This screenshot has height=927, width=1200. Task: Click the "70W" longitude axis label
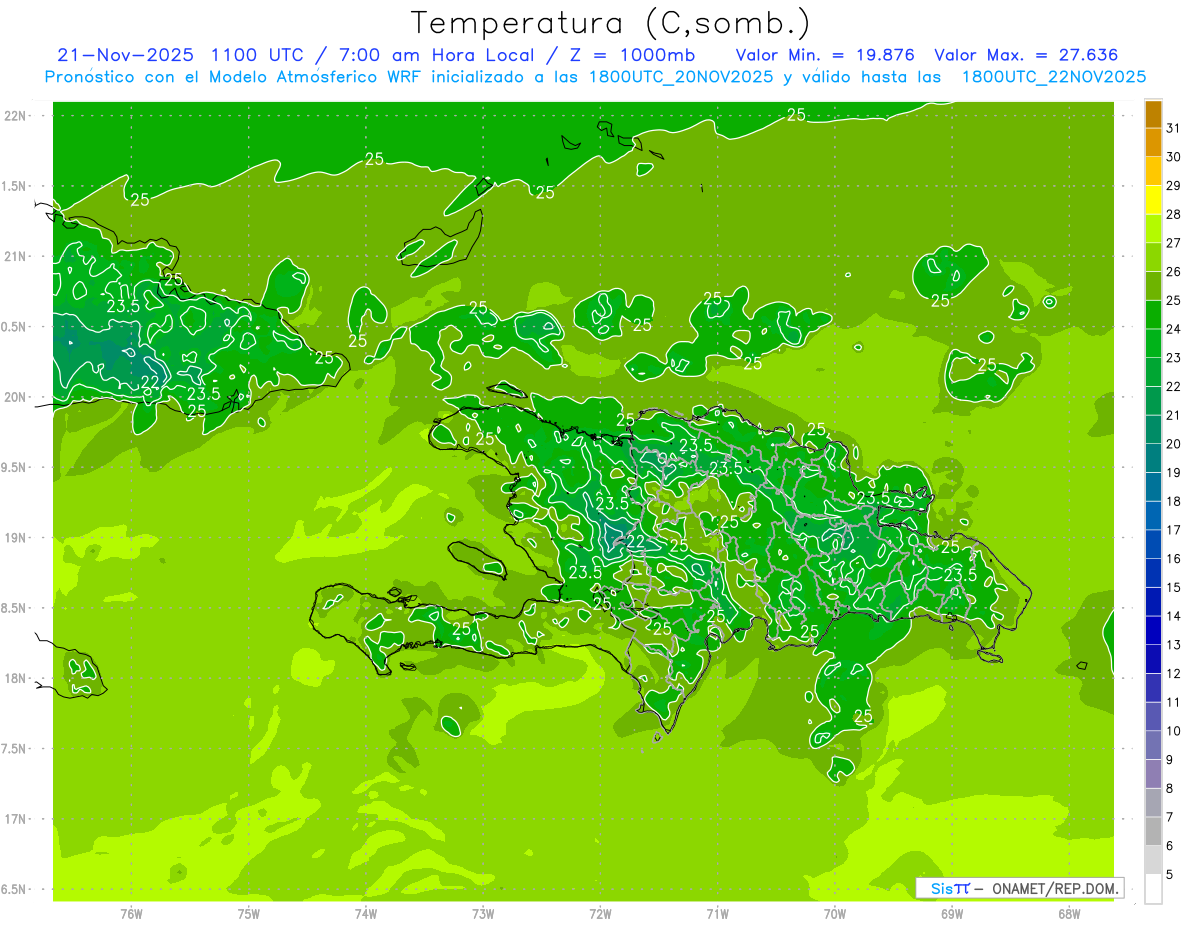pos(835,913)
